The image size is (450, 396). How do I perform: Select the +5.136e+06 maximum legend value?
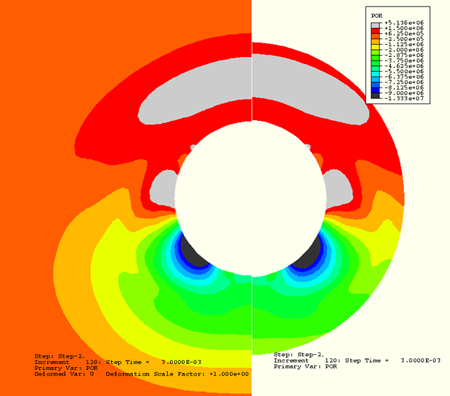click(404, 23)
